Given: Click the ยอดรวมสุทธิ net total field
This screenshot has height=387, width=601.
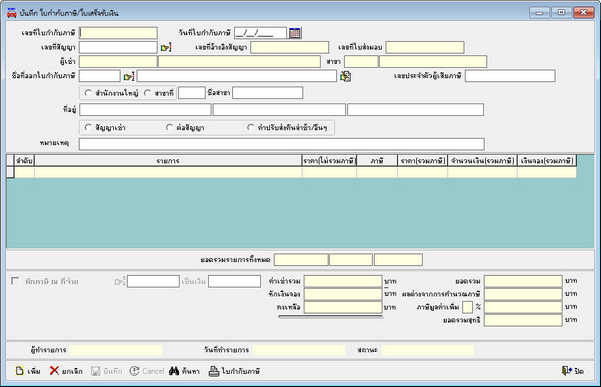Looking at the screenshot, I should [x=523, y=320].
